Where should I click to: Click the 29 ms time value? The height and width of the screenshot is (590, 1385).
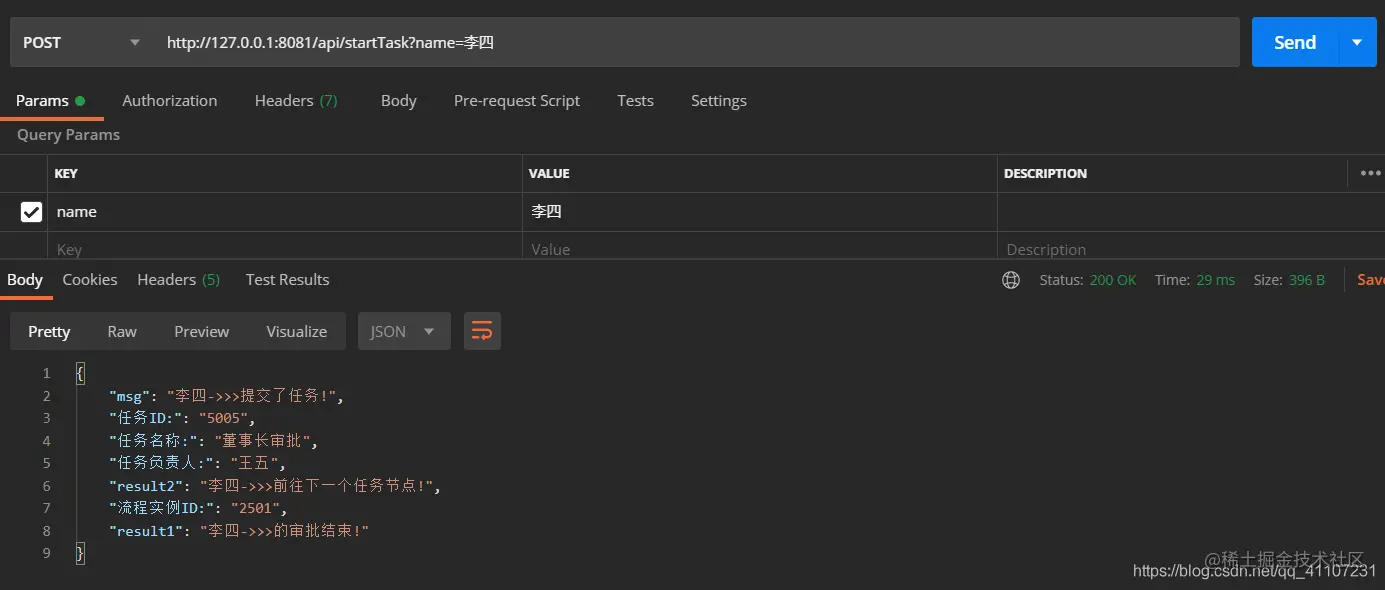1215,280
